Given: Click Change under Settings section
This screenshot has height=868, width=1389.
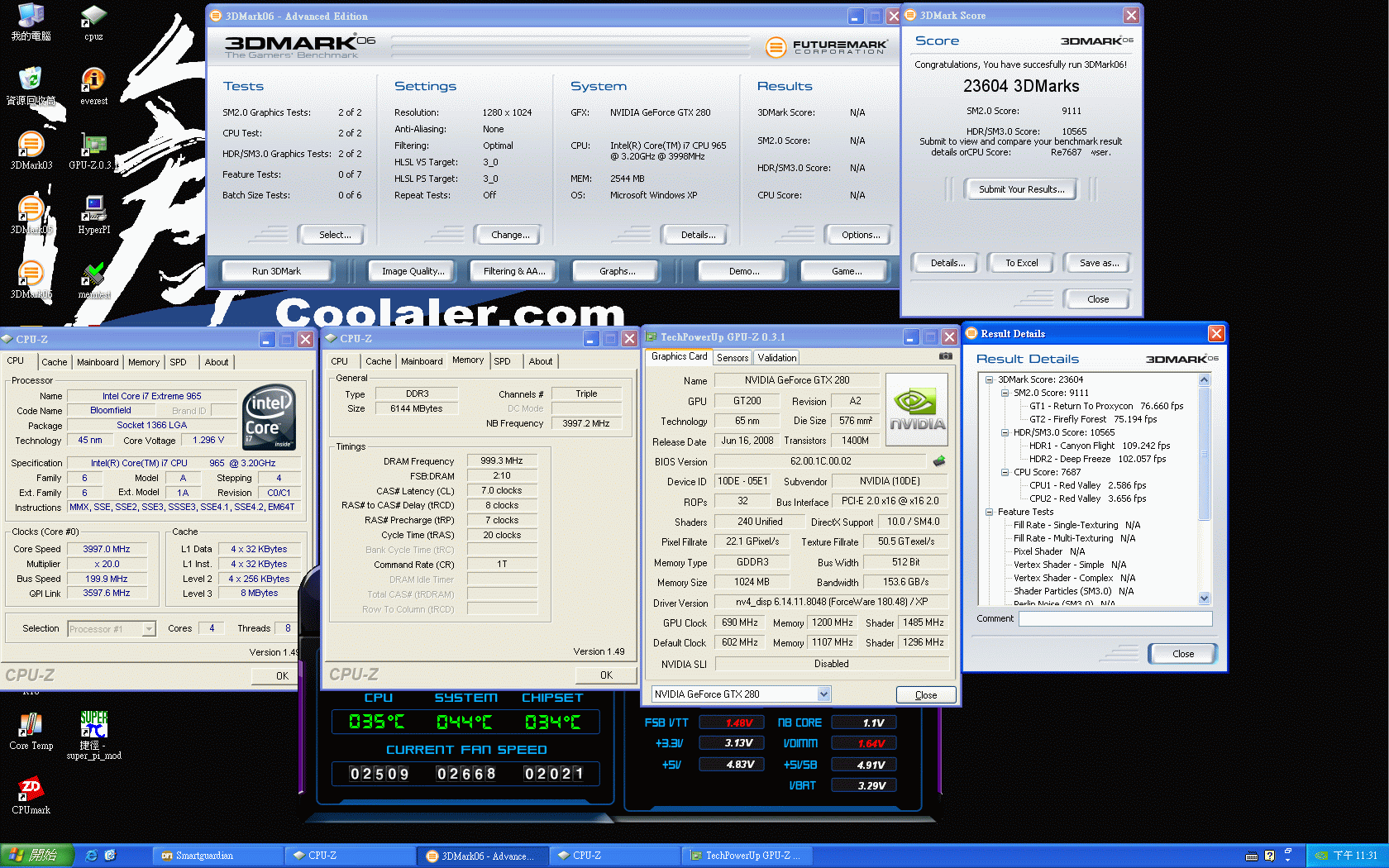Looking at the screenshot, I should pyautogui.click(x=510, y=235).
